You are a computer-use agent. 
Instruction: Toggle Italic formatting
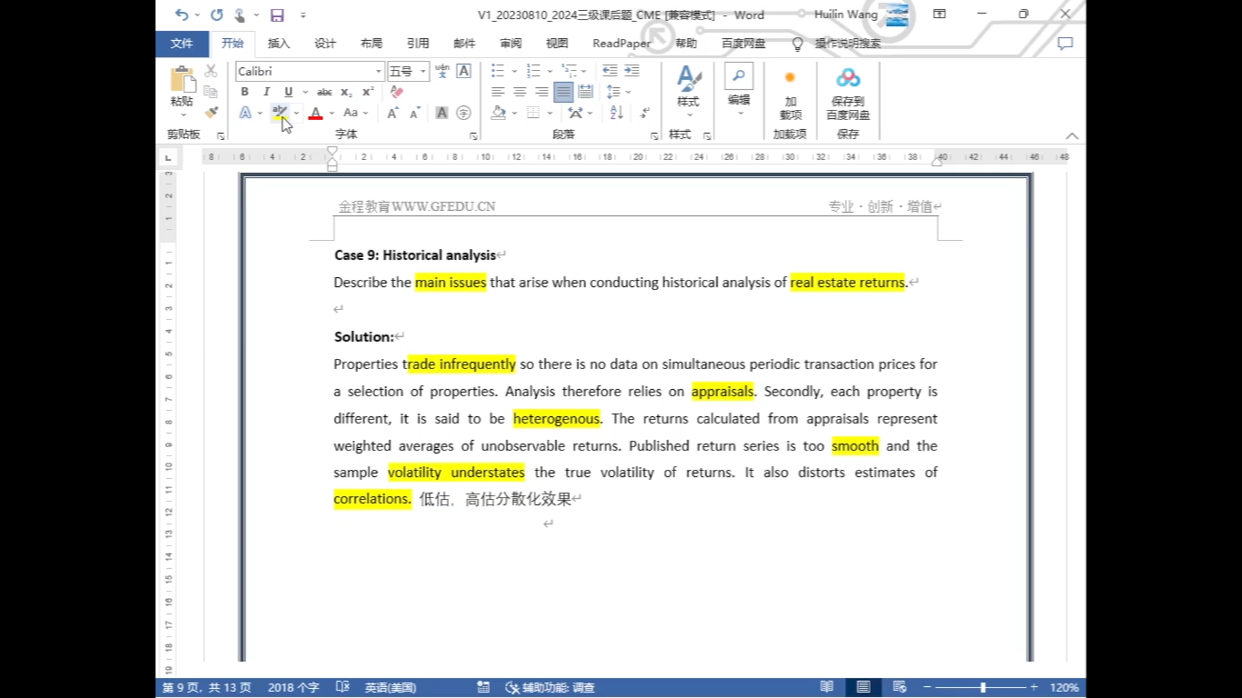pos(266,92)
